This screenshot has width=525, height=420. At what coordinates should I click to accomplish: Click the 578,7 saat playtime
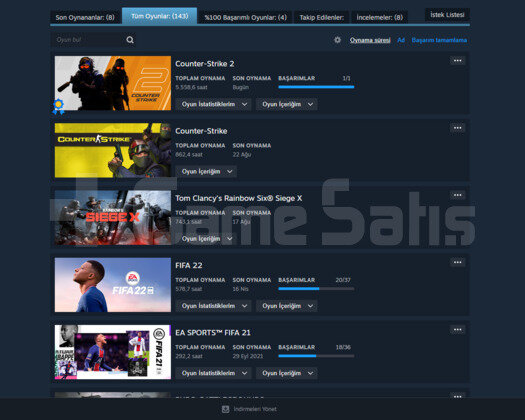pyautogui.click(x=189, y=289)
